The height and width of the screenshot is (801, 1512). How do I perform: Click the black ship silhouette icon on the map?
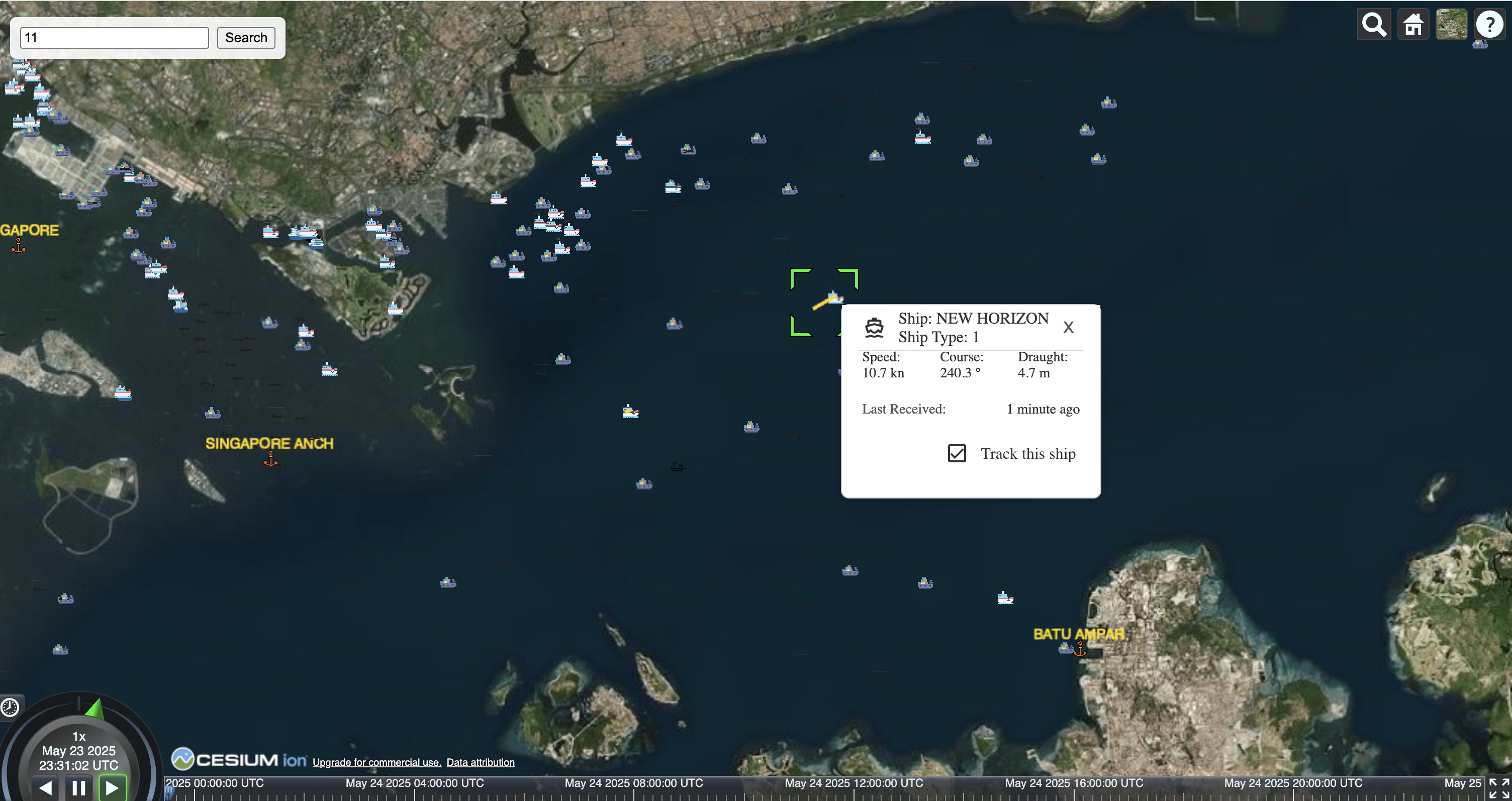(678, 467)
